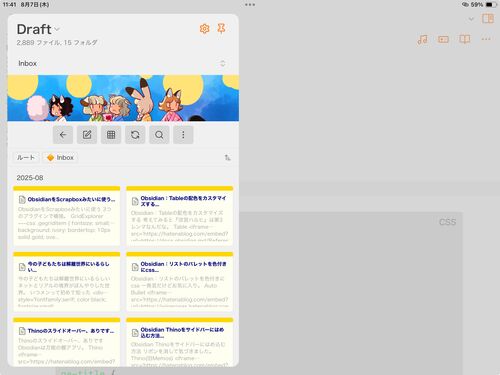Switch to grid view icon

(x=111, y=135)
